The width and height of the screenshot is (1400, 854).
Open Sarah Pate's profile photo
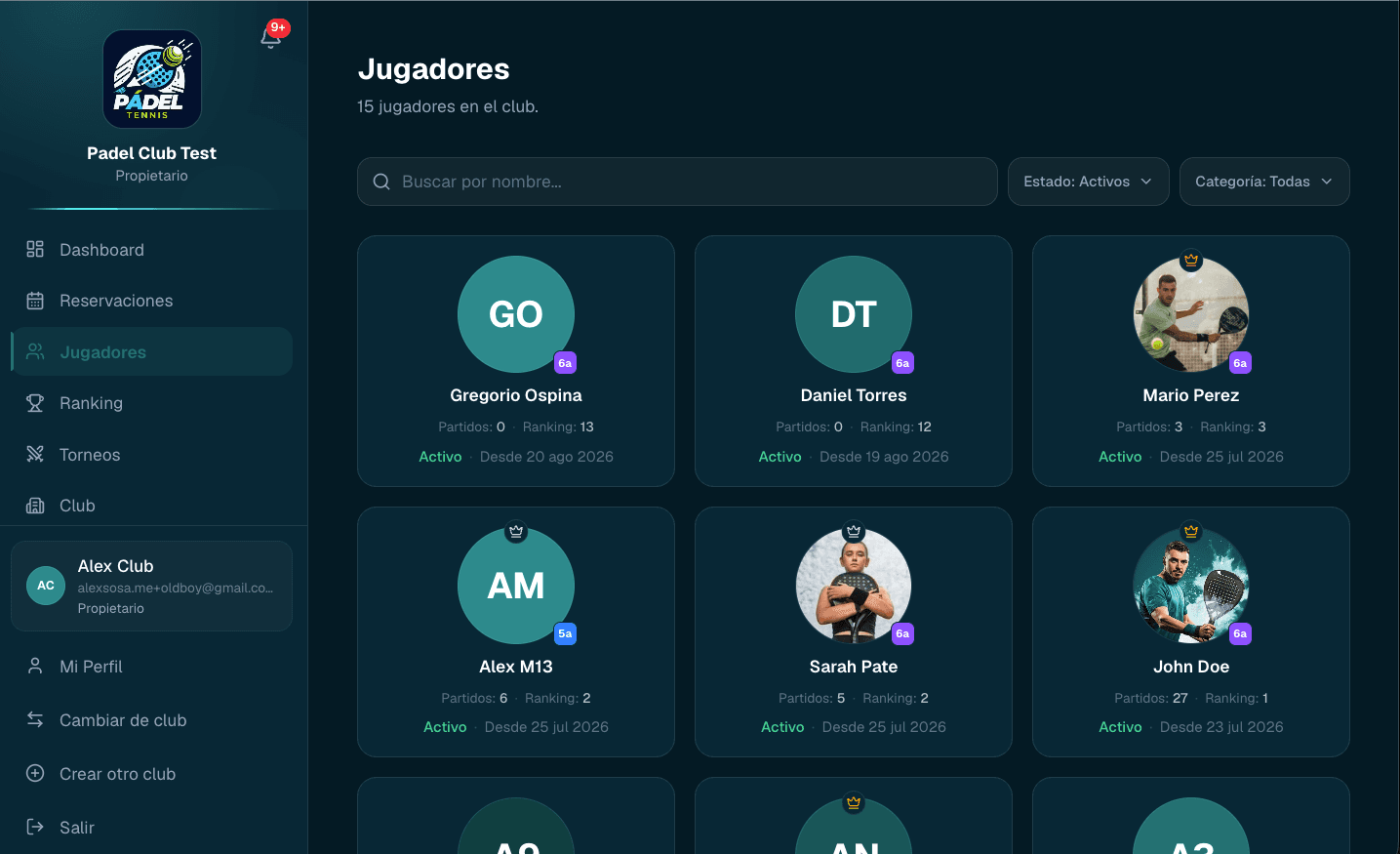click(x=854, y=586)
